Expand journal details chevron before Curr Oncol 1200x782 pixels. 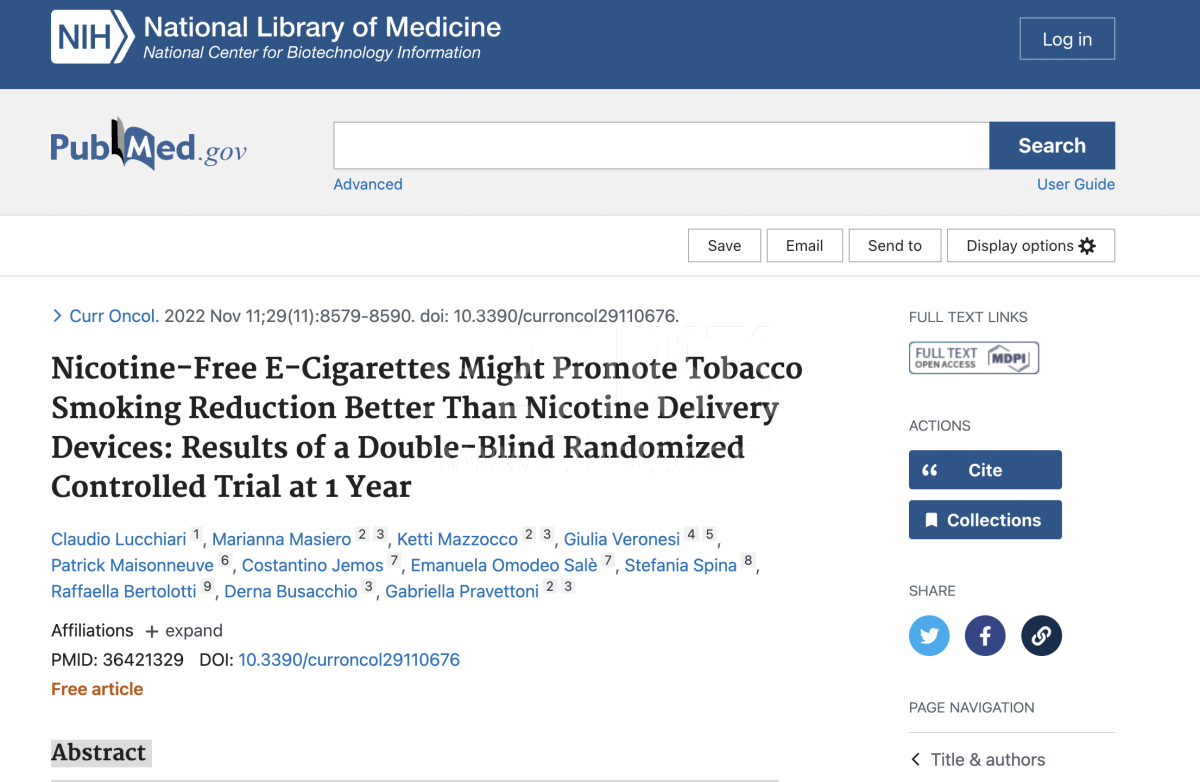(x=57, y=316)
